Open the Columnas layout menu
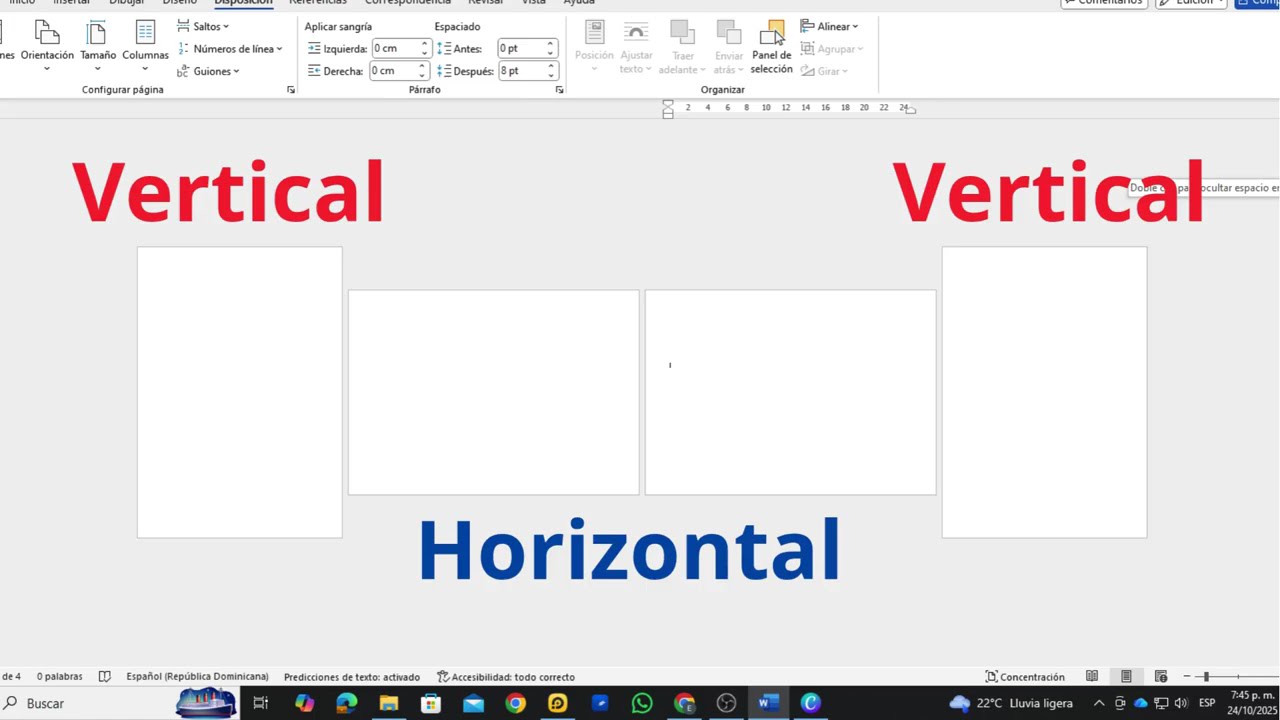 click(x=145, y=46)
